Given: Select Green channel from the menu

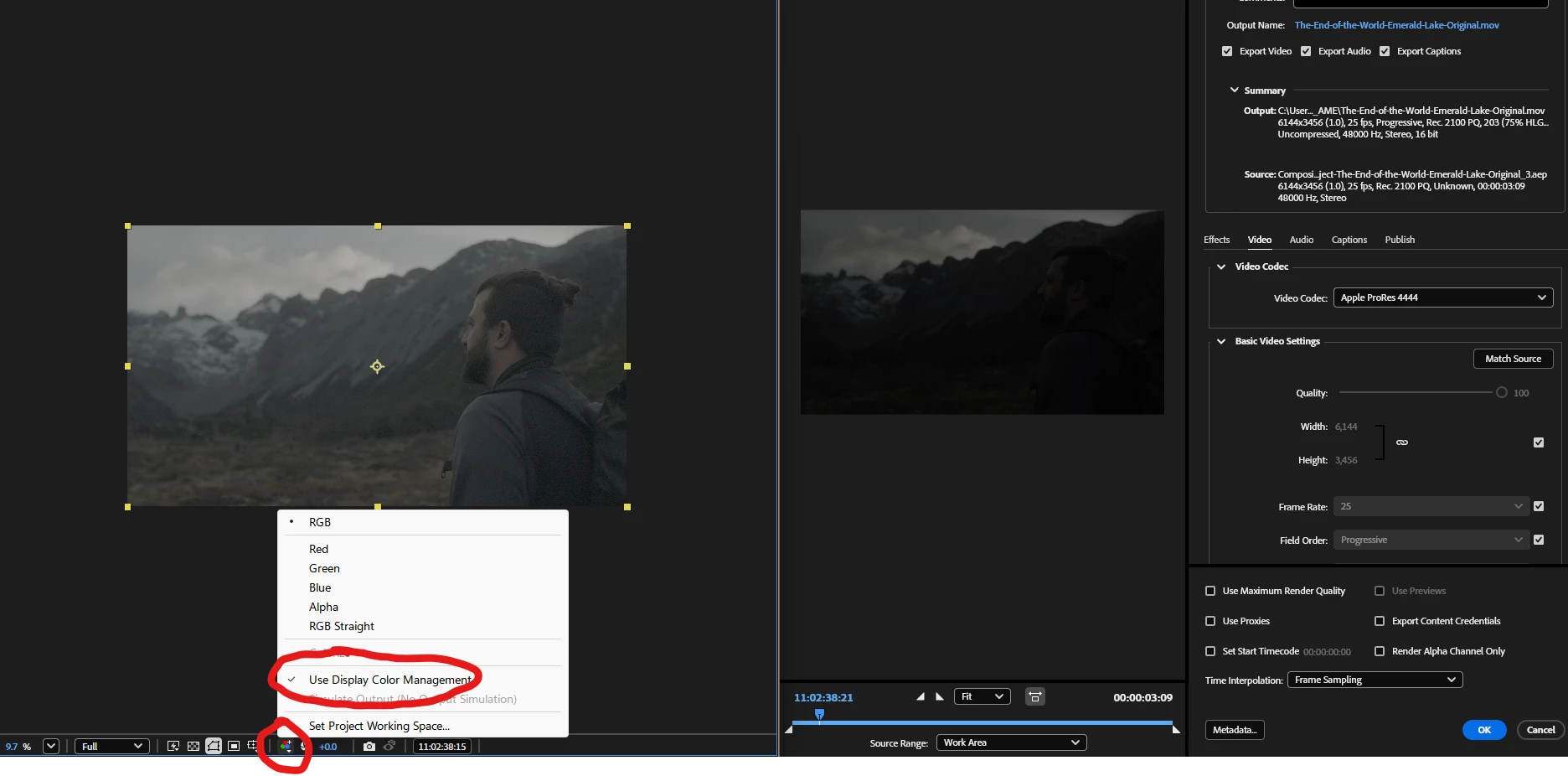Looking at the screenshot, I should 423,568.
